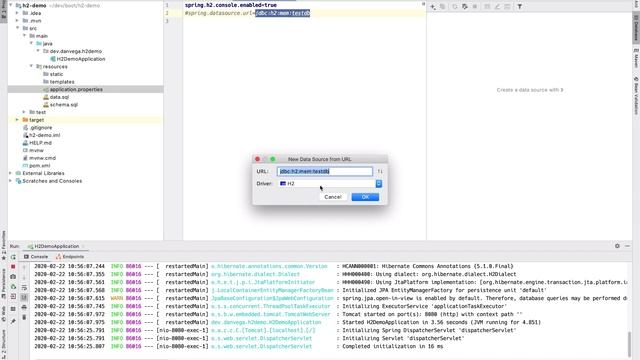Click Cancel in New Data Source dialog

click(x=333, y=197)
